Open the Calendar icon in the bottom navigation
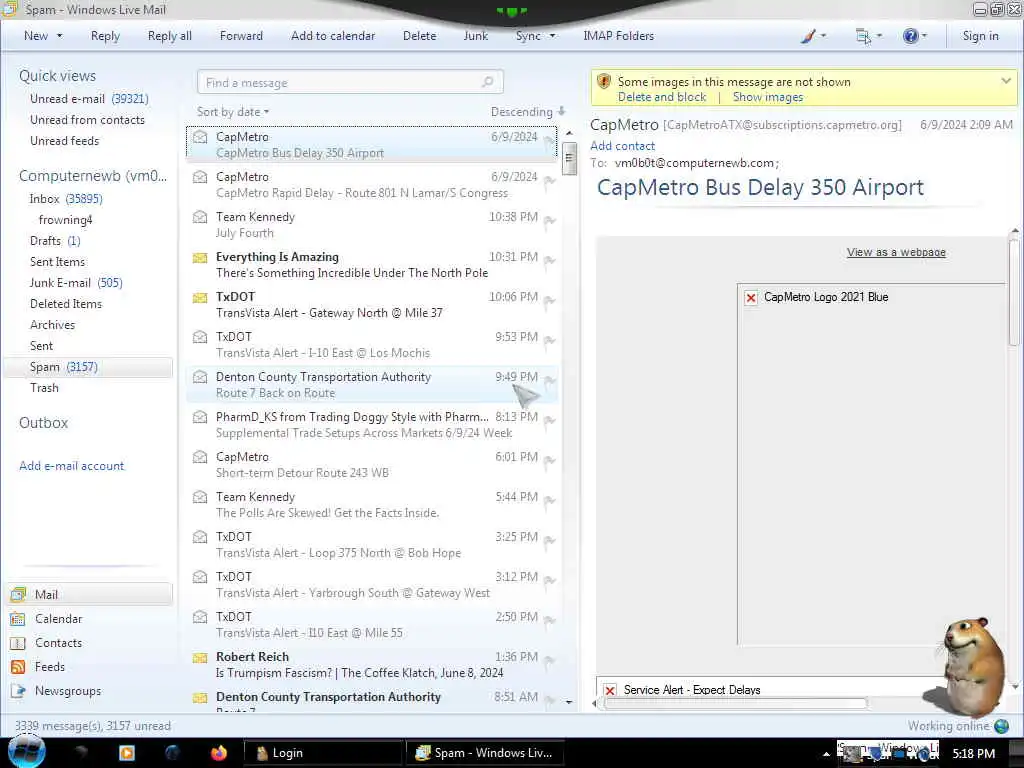The height and width of the screenshot is (768, 1024). tap(18, 618)
